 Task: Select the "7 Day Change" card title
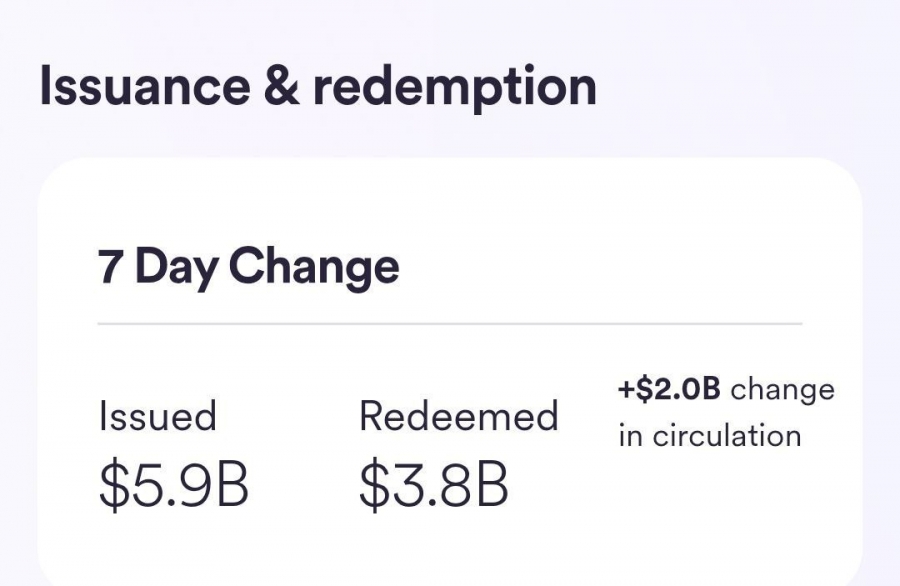tap(248, 267)
